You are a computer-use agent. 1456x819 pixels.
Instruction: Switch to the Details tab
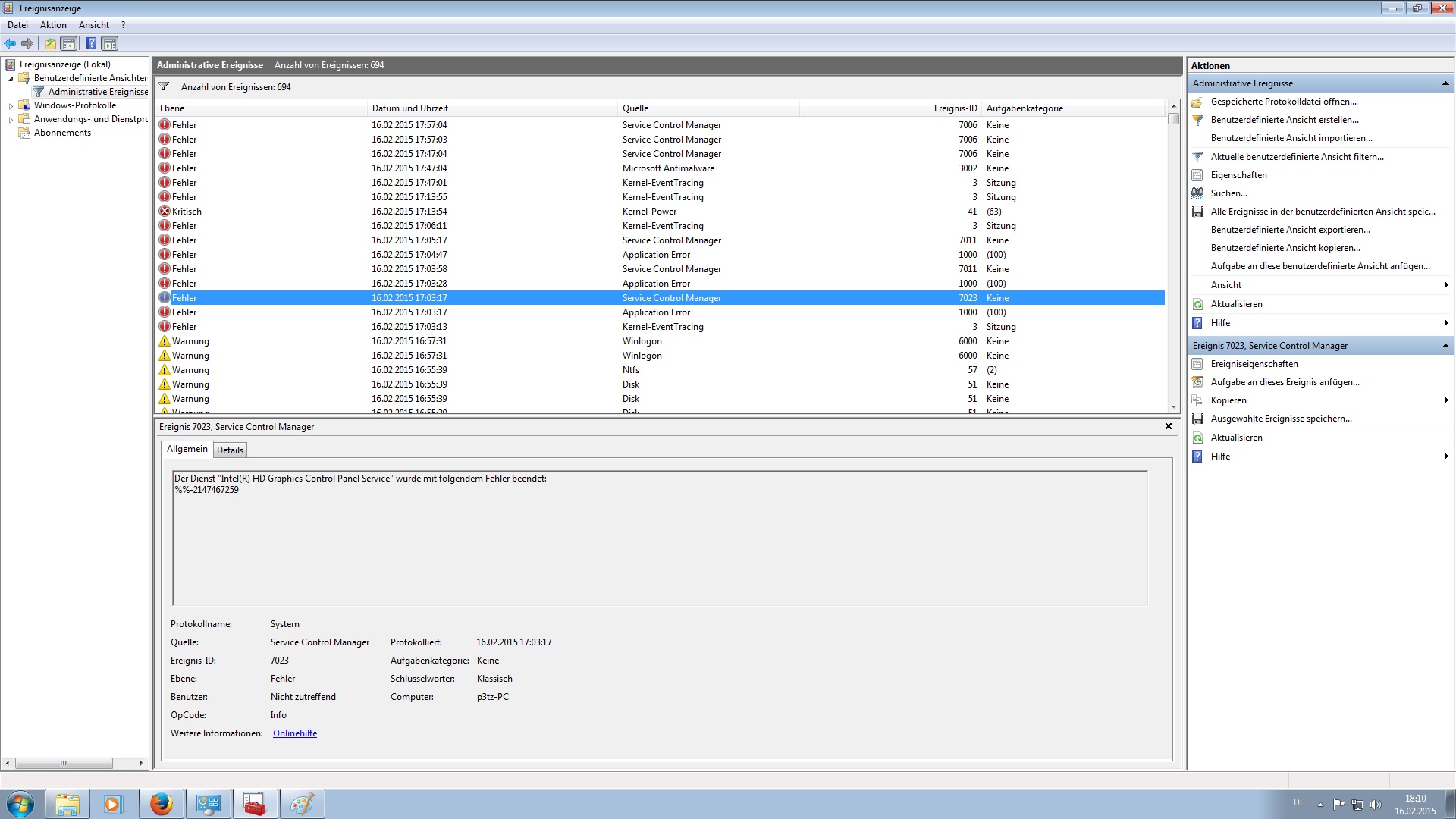point(230,450)
